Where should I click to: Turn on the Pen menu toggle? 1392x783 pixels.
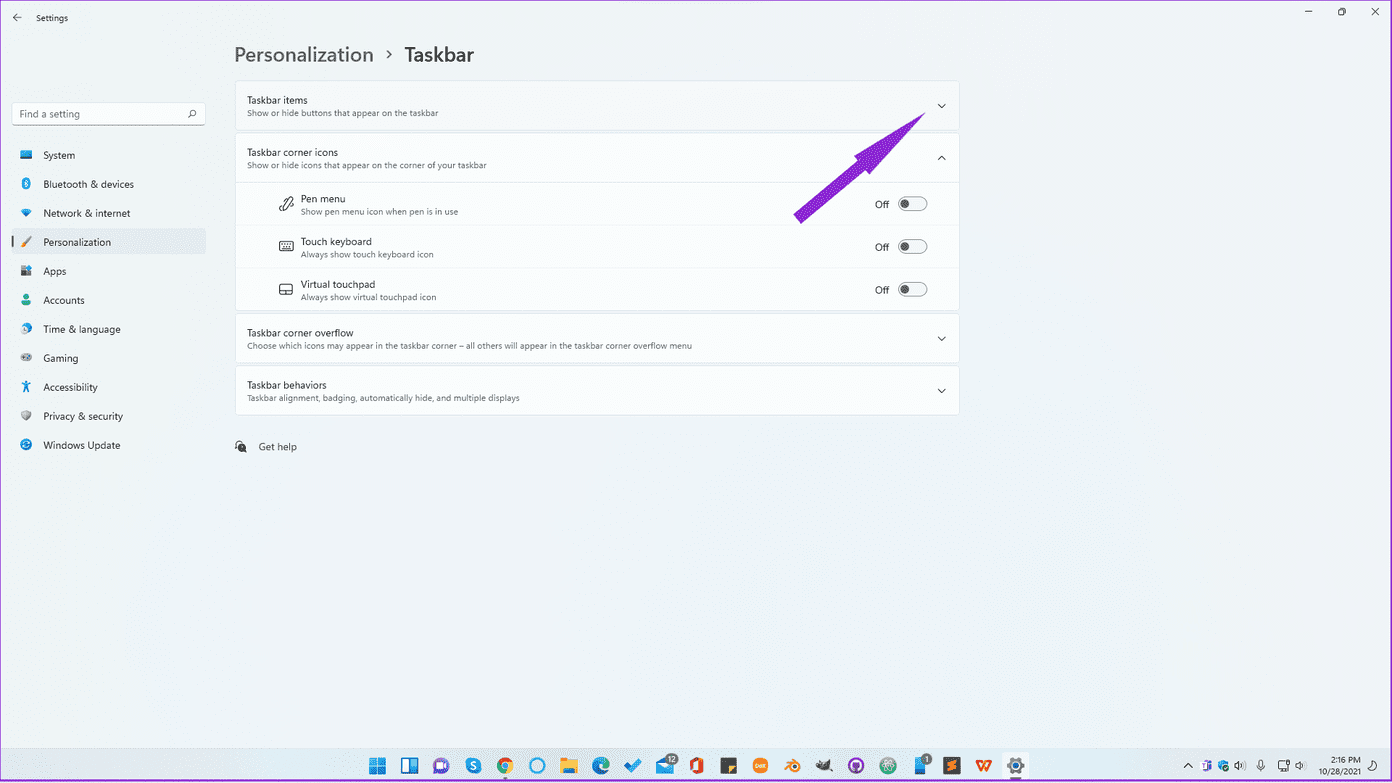[x=912, y=204]
